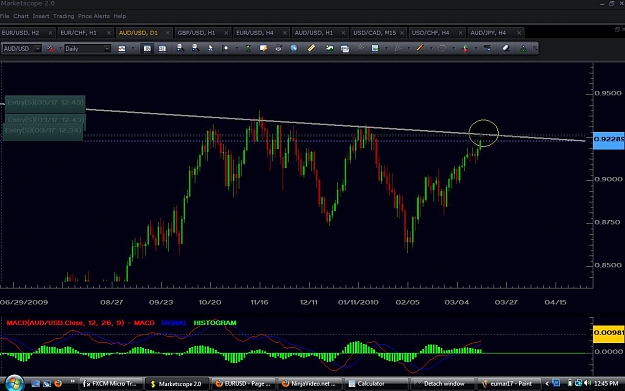Click the add label note icon
This screenshot has width=625, height=391.
pyautogui.click(x=263, y=48)
